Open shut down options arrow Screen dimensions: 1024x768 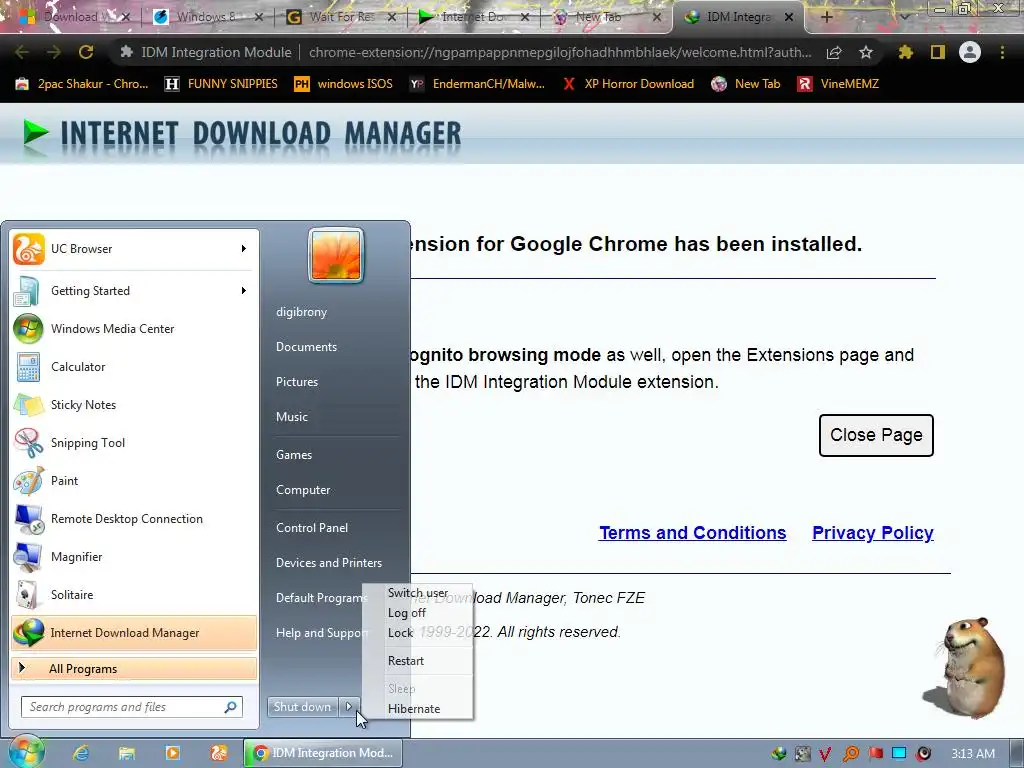(x=349, y=707)
